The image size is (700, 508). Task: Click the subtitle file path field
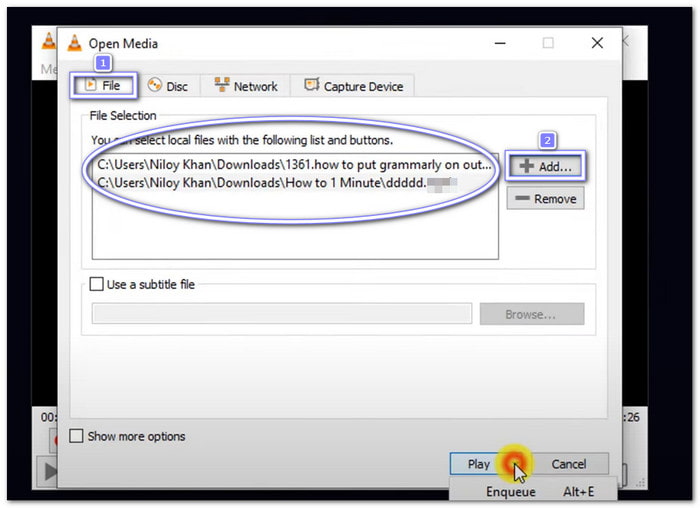[282, 313]
